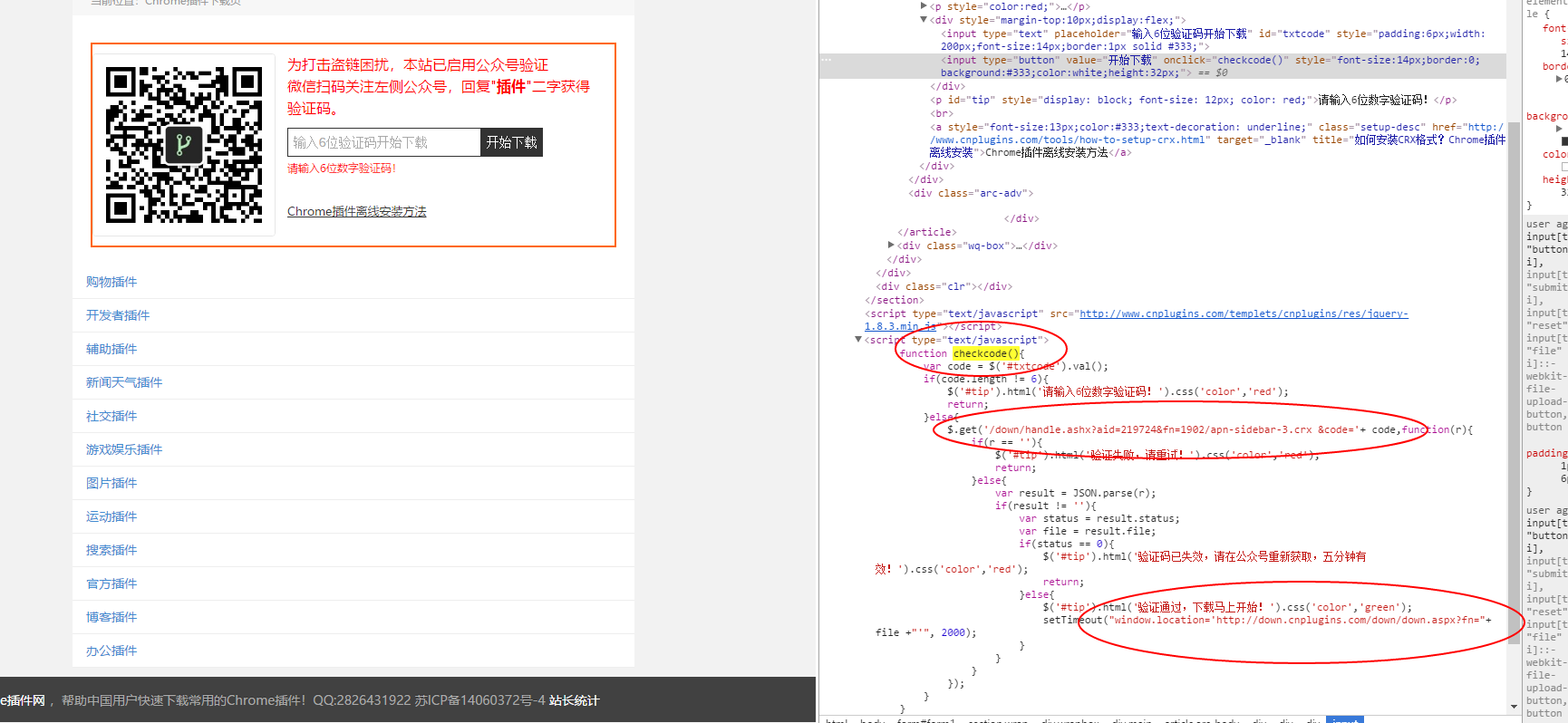Open the 开发者插件 category
1568x723 pixels.
point(118,315)
